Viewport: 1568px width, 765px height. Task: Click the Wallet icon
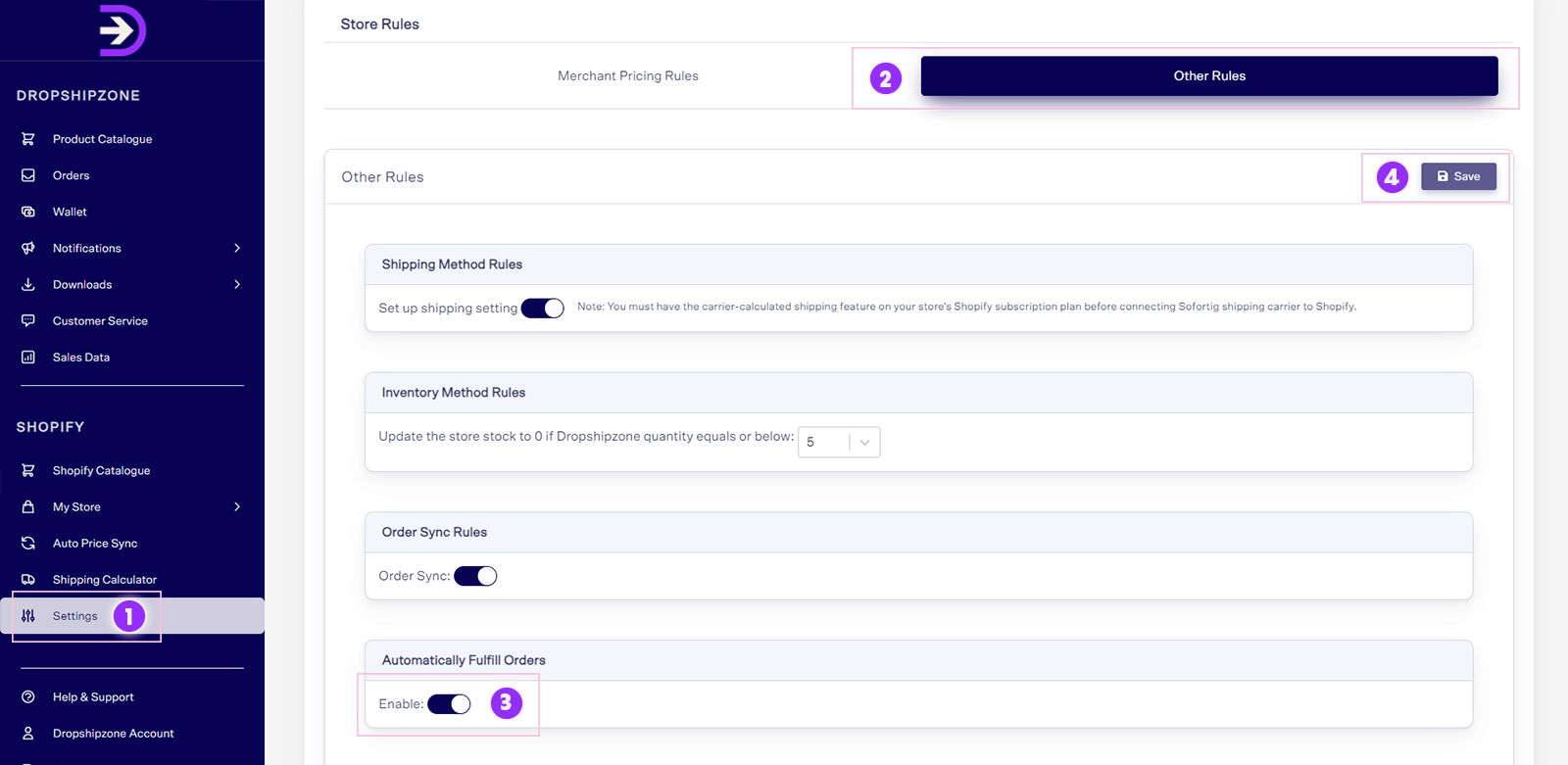point(28,212)
